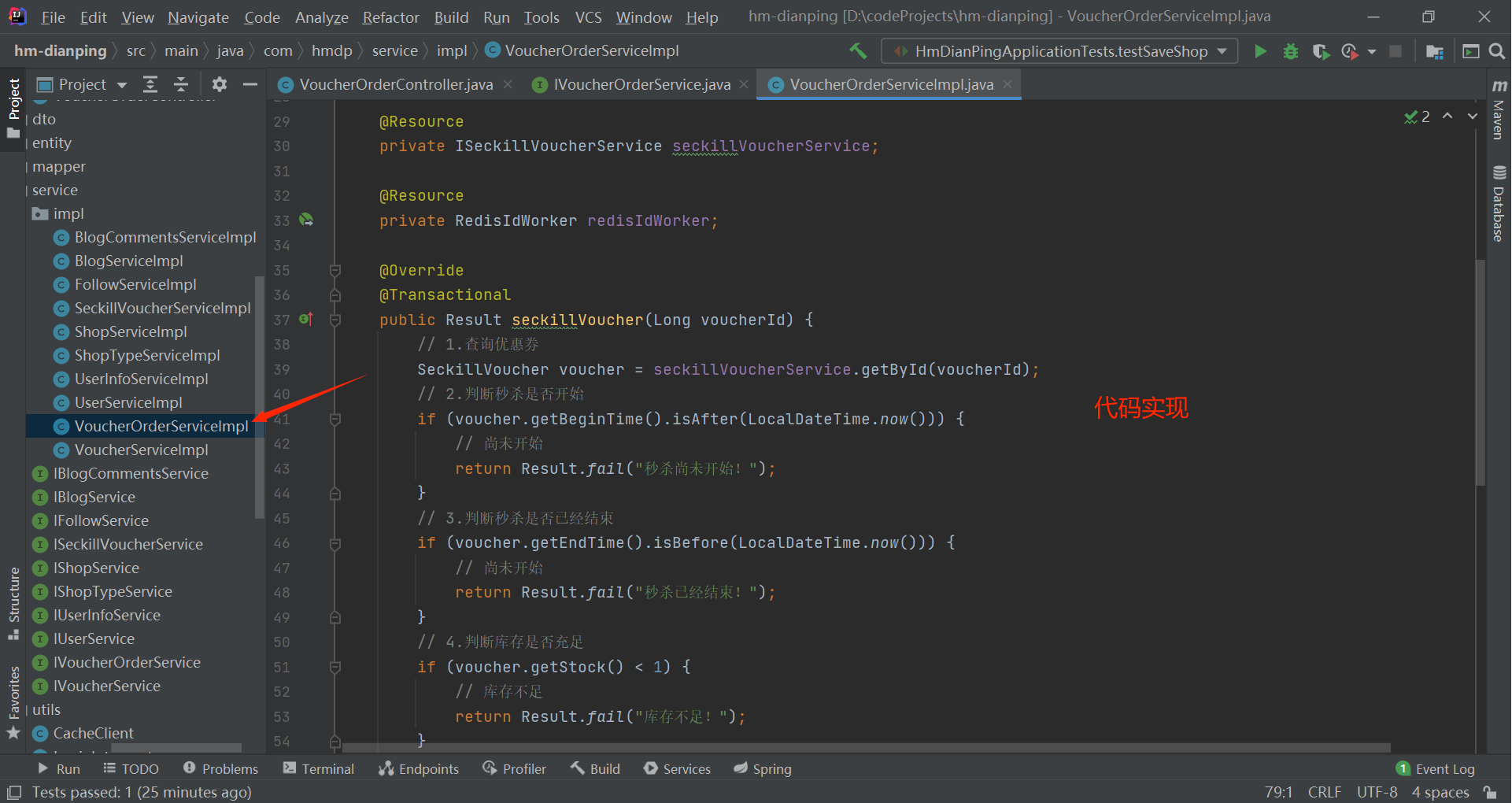Open the profiler run icon
Image resolution: width=1512 pixels, height=803 pixels.
pyautogui.click(x=1350, y=51)
